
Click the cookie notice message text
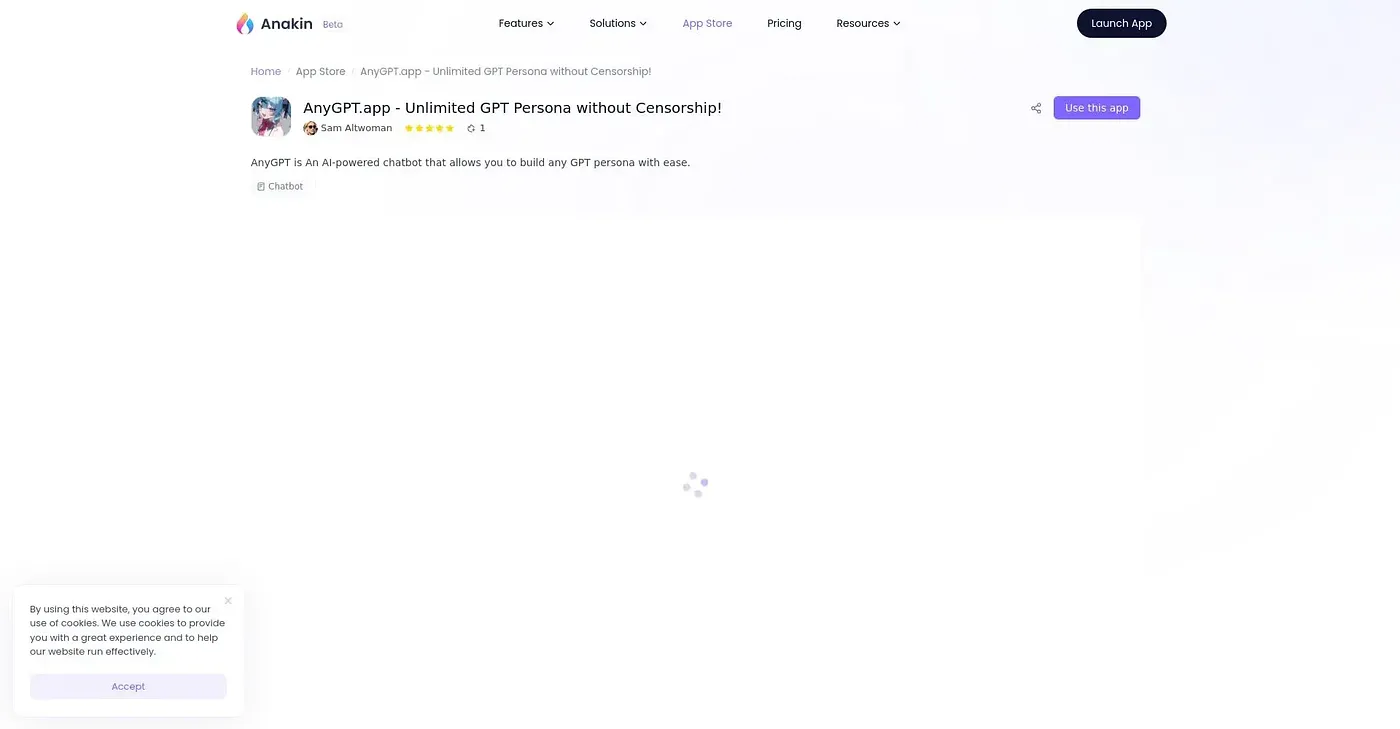[128, 630]
